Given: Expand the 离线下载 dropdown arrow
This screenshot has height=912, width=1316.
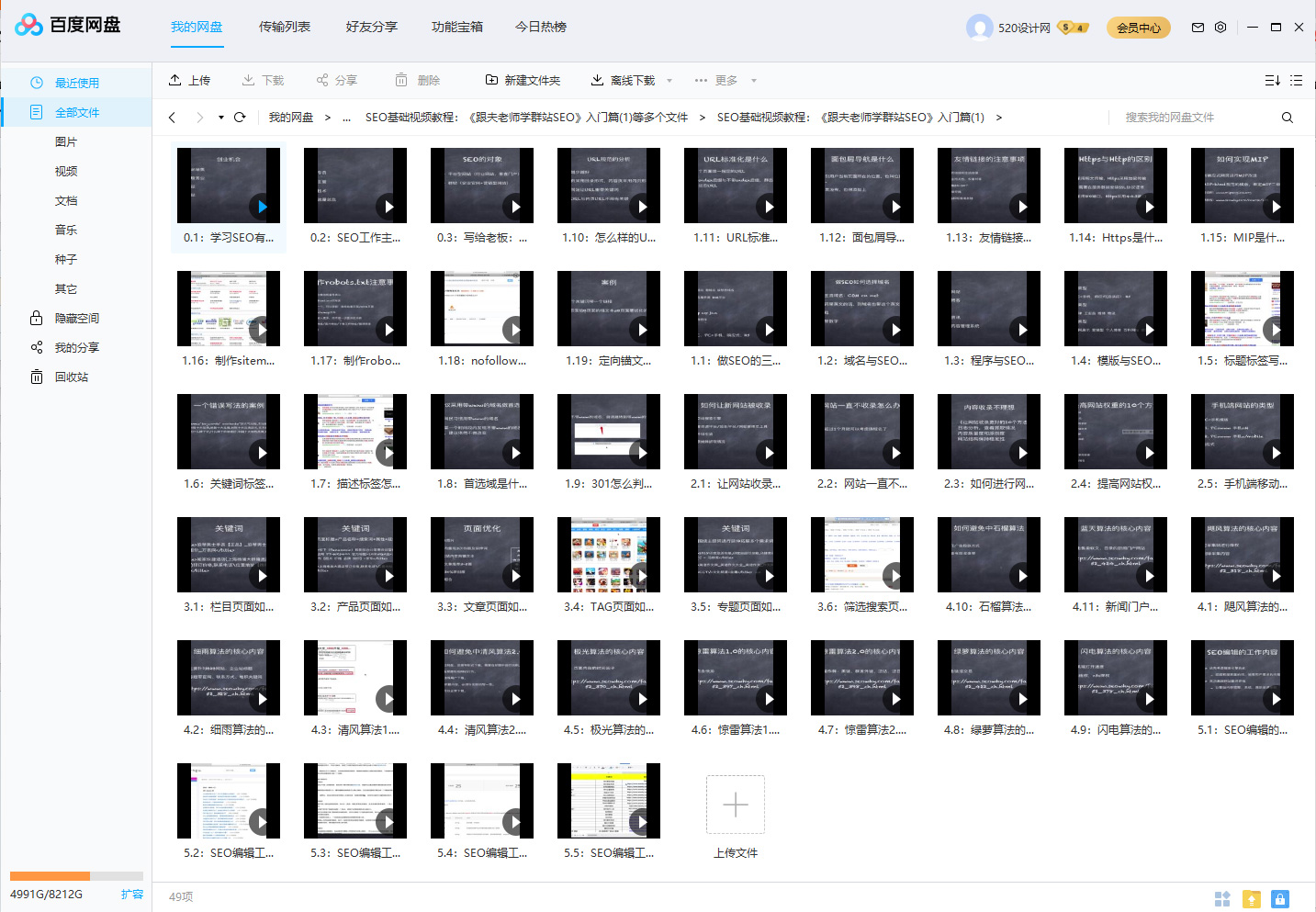Looking at the screenshot, I should 669,81.
